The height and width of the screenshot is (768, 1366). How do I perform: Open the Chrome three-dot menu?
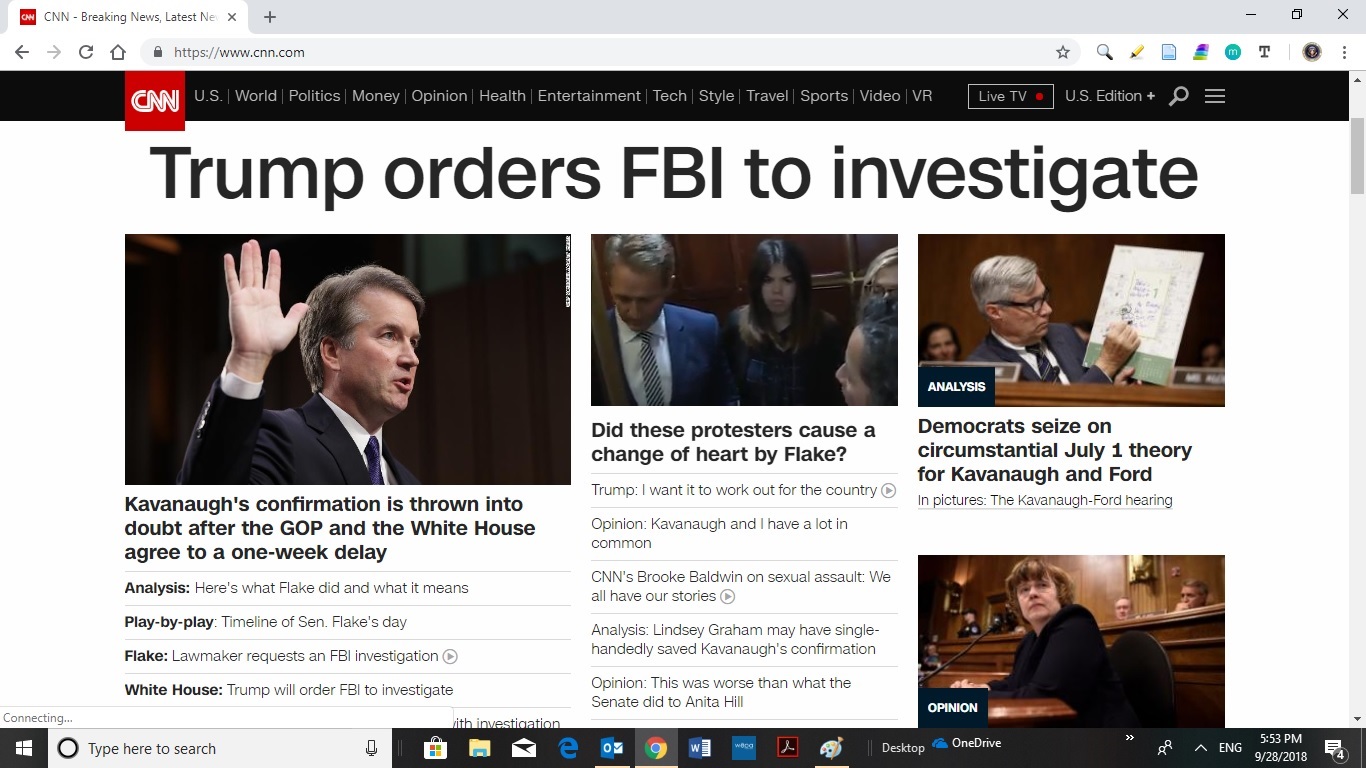1343,52
